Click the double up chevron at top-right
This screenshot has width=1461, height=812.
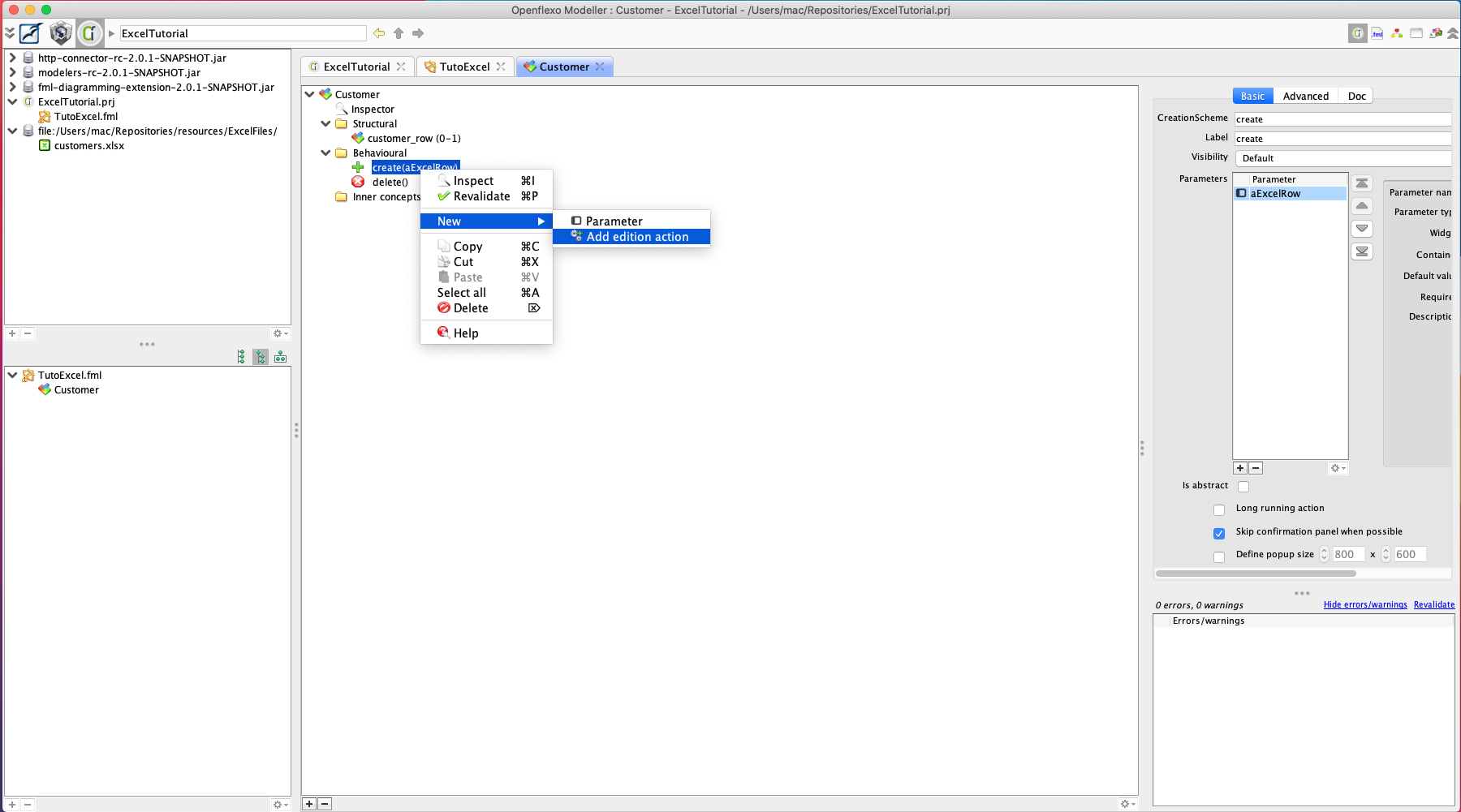pyautogui.click(x=1453, y=33)
